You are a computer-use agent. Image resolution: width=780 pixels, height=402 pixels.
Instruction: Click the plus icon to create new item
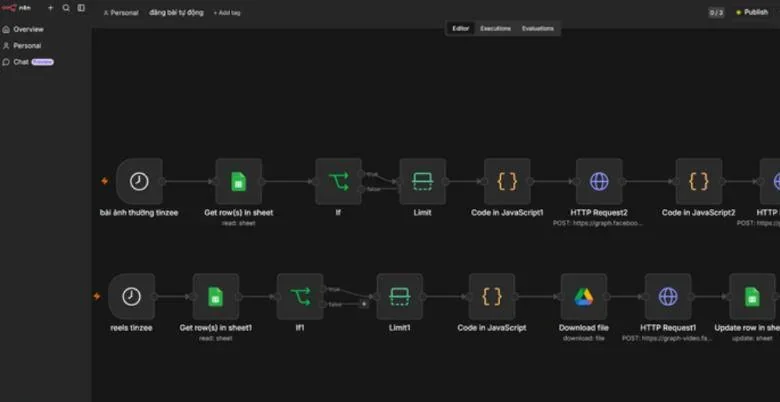coord(50,8)
